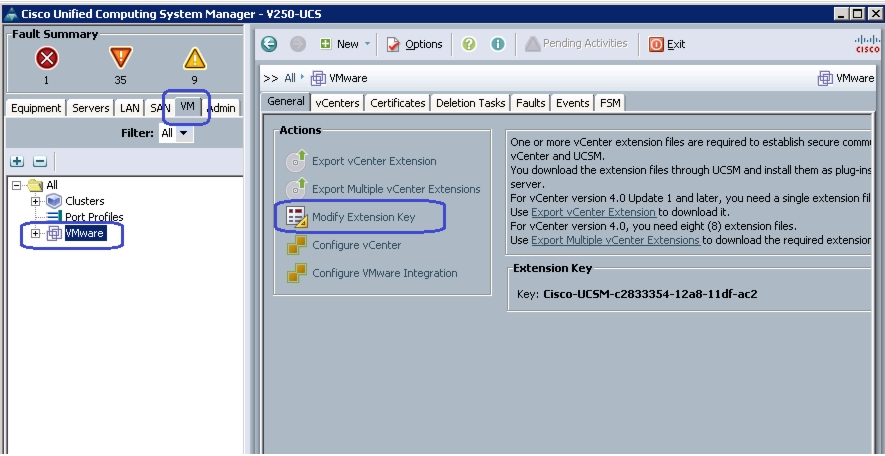Click the minor faults yellow warning icon
885x456 pixels.
pos(194,59)
